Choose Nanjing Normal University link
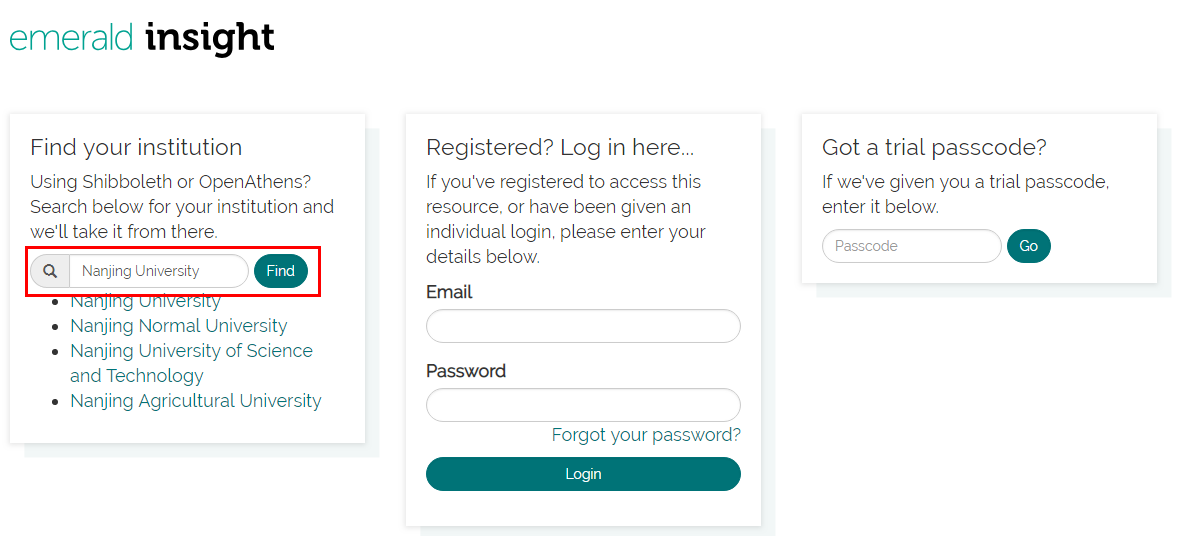The width and height of the screenshot is (1182, 536). pos(178,326)
